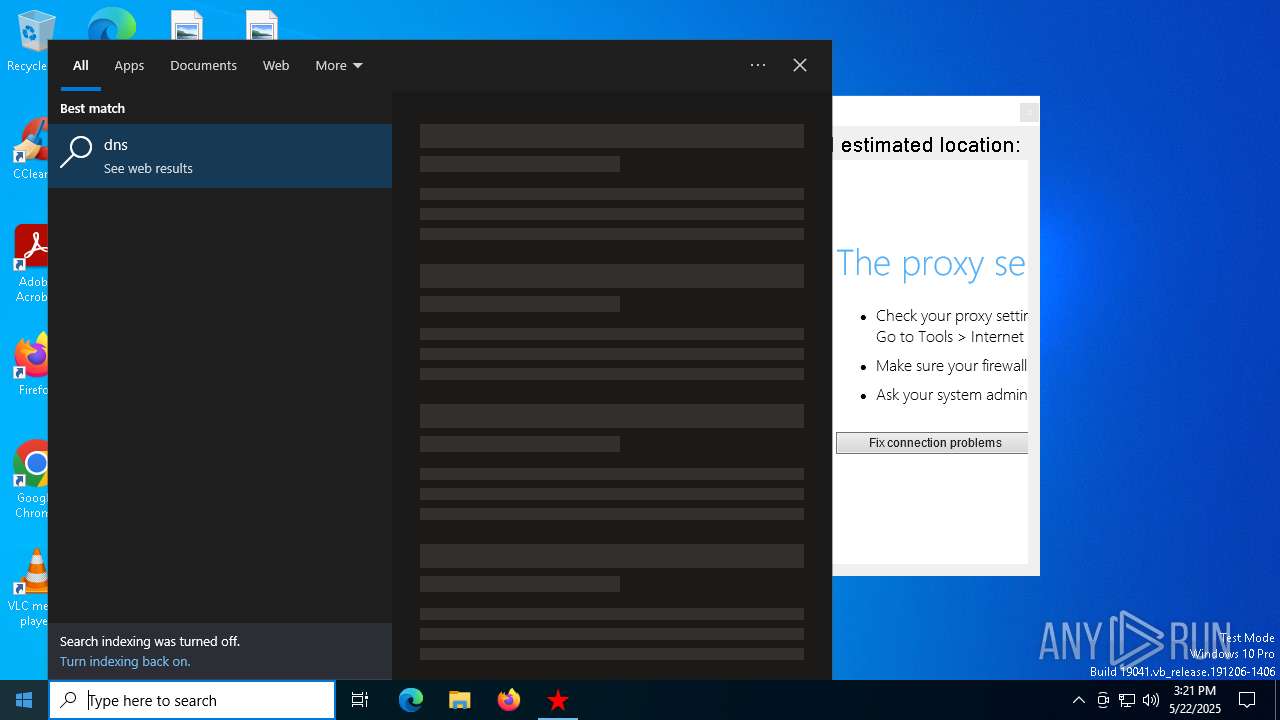The width and height of the screenshot is (1280, 720).
Task: Select the CCleaner desktop shortcut
Action: [x=30, y=150]
